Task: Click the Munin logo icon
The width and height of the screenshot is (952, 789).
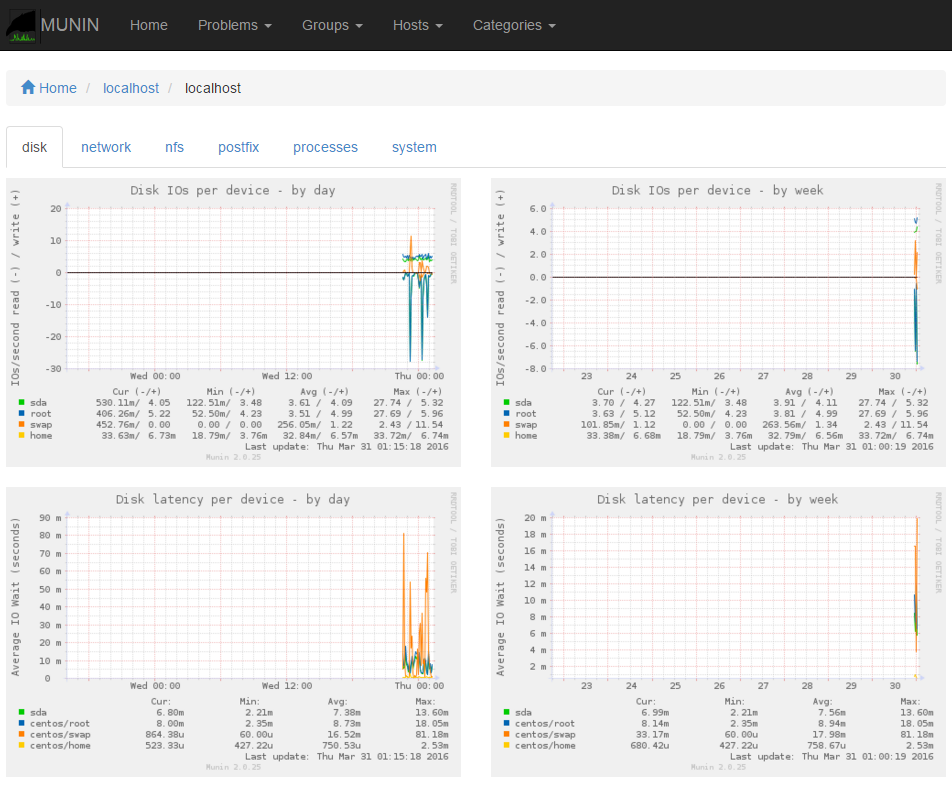Action: coord(21,25)
